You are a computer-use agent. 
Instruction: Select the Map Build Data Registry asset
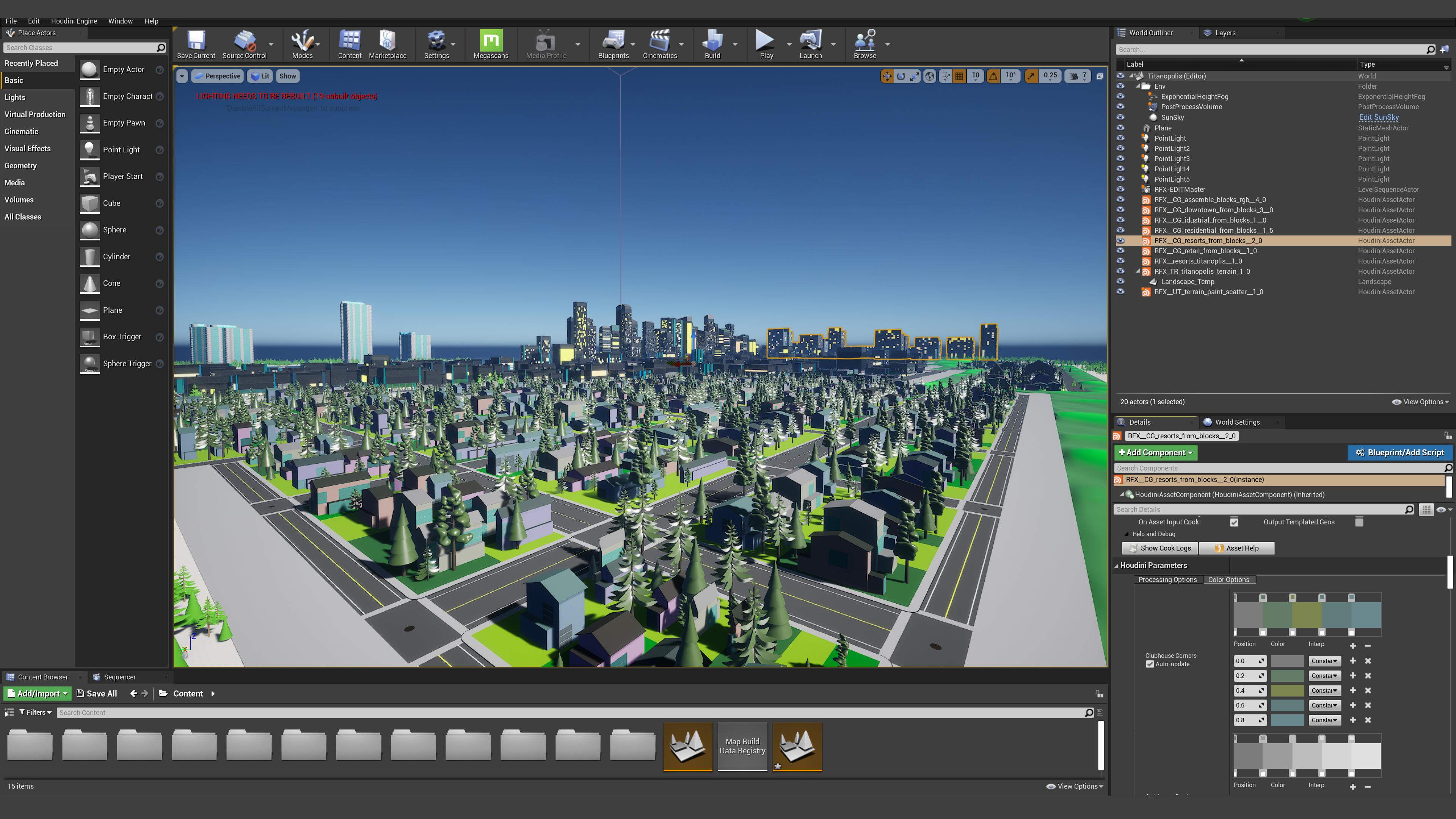click(742, 746)
